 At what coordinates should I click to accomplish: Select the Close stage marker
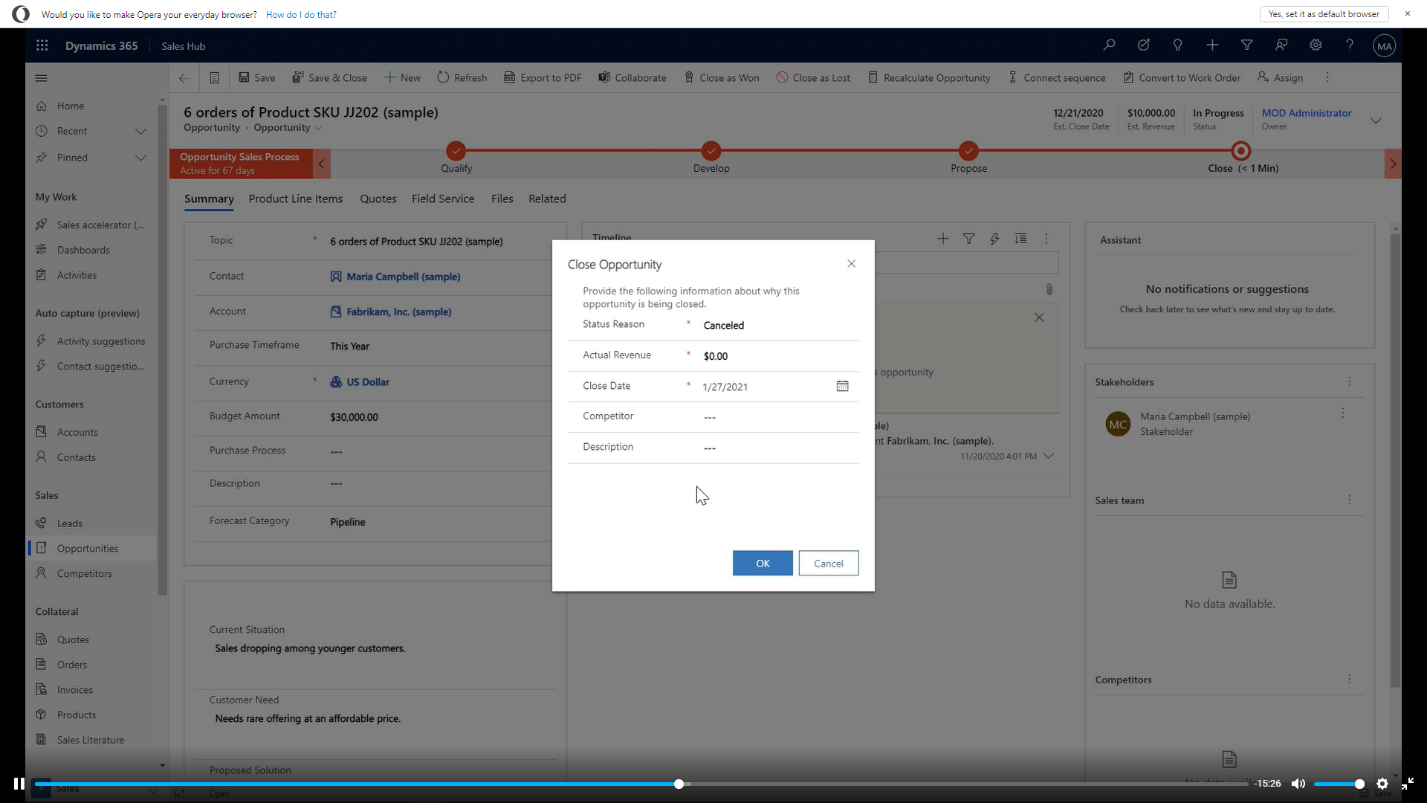(1241, 151)
